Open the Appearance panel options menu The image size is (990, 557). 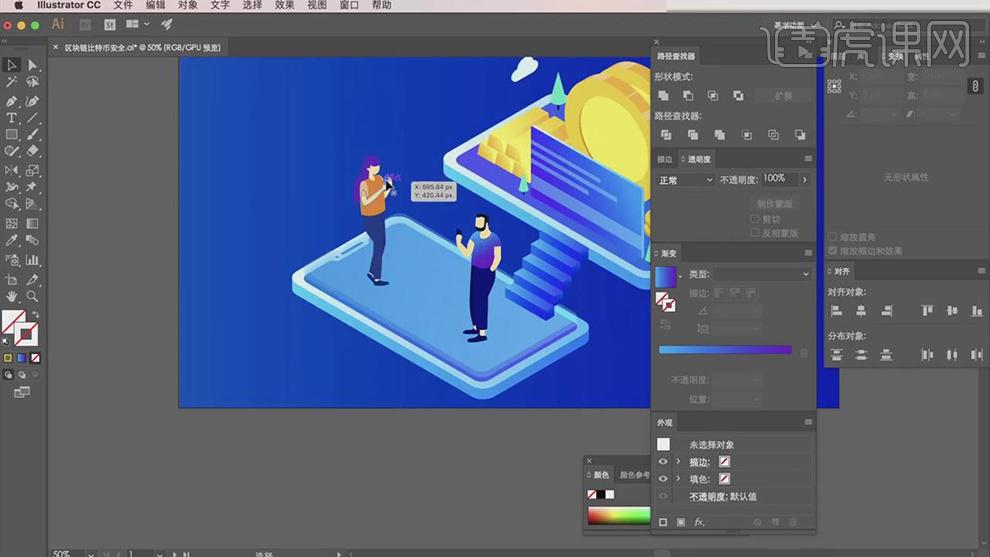[x=808, y=422]
